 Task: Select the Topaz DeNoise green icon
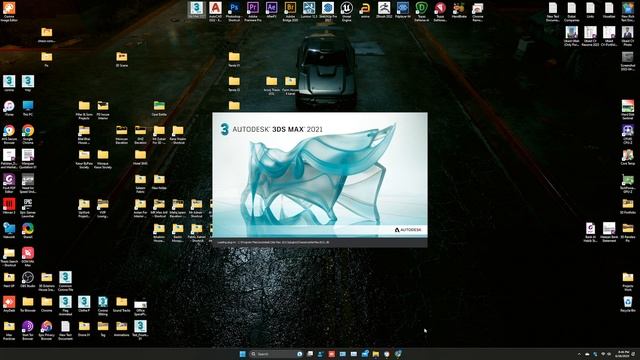click(422, 11)
